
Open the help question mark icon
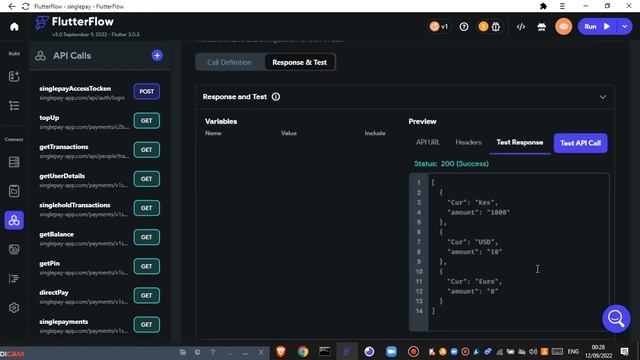click(464, 27)
